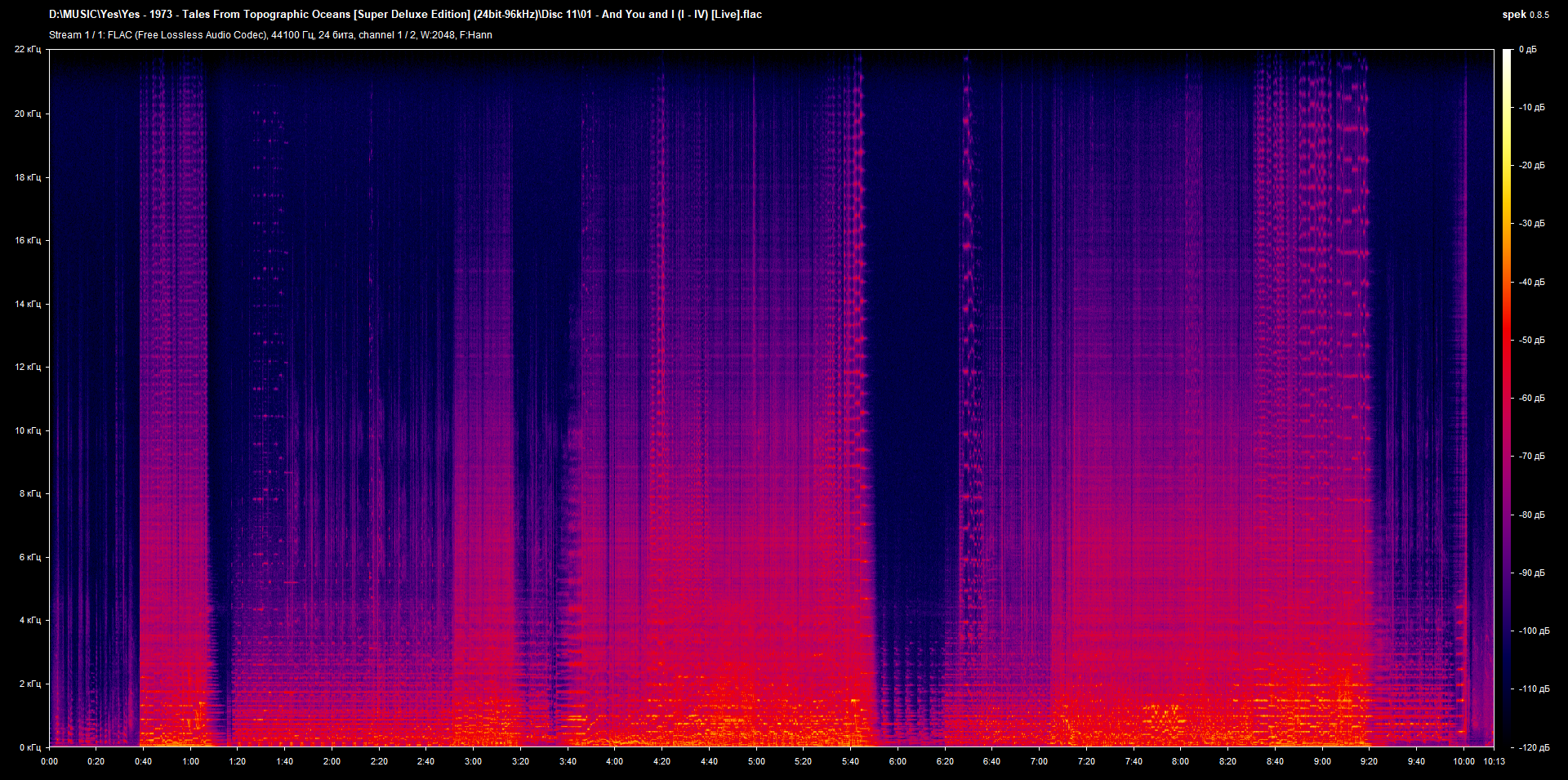Click the '-10 дБ' level label
Image resolution: width=1568 pixels, height=780 pixels.
click(1531, 108)
